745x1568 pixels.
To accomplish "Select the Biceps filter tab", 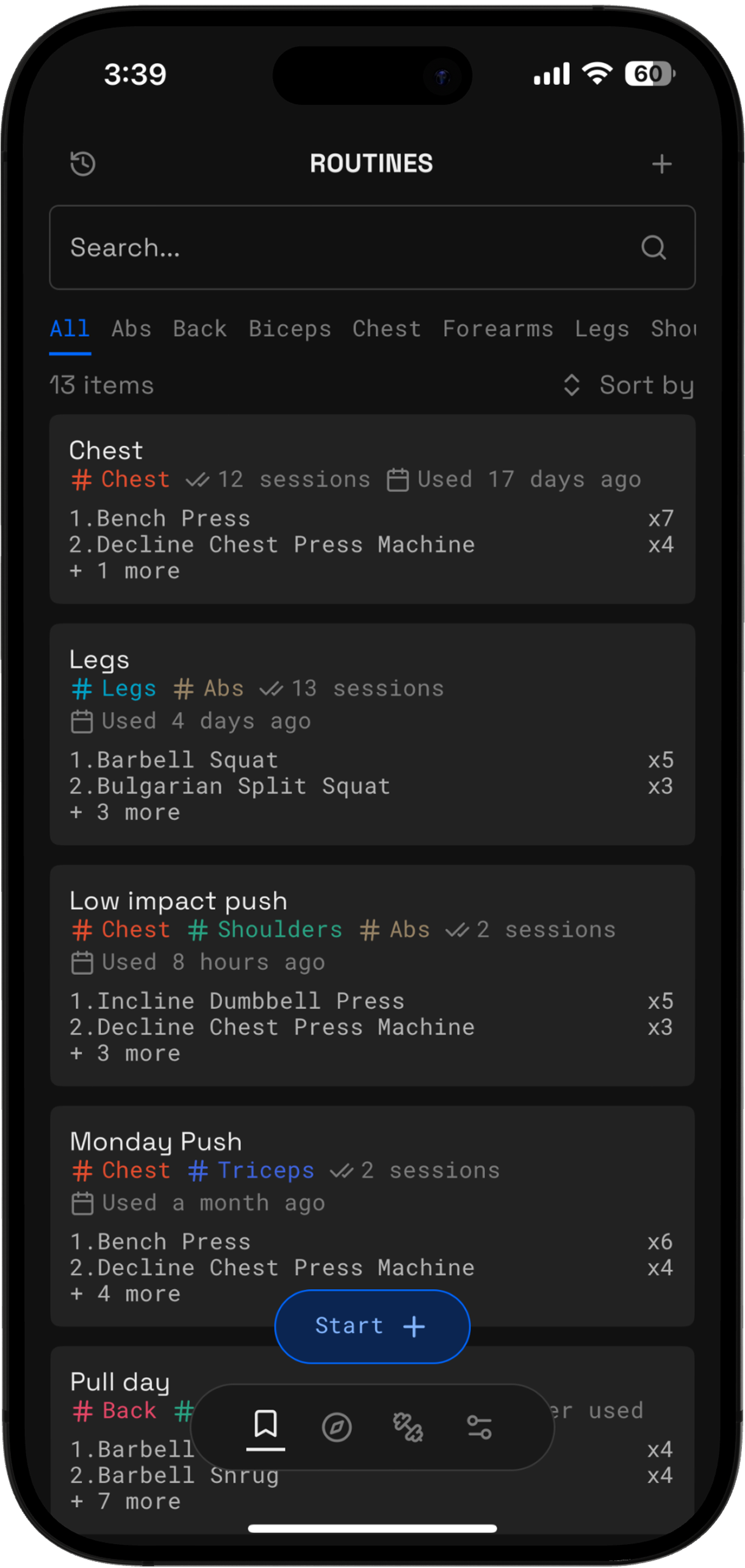I will [290, 329].
